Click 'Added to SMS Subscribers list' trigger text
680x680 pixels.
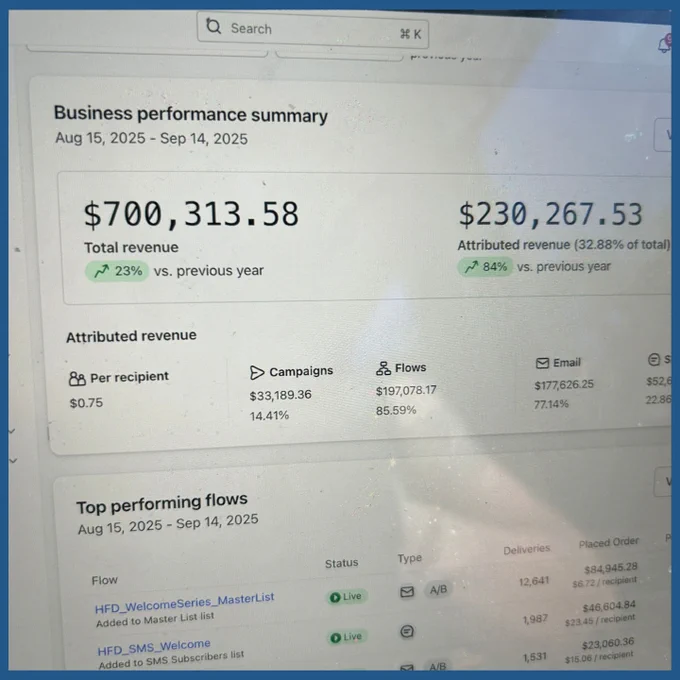tap(171, 660)
